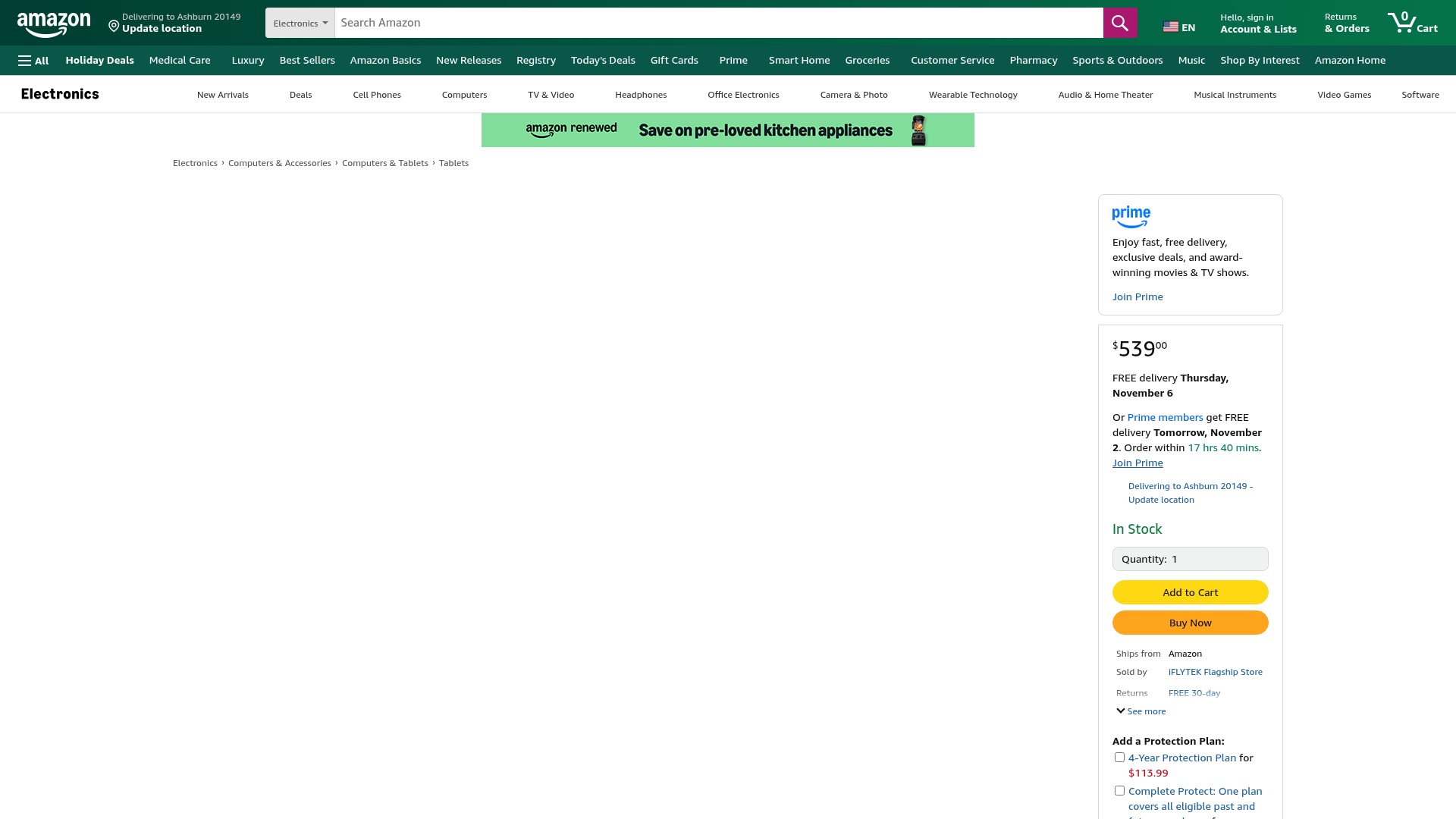Click the Amazon Renewed kitchen appliances banner

coord(727,130)
